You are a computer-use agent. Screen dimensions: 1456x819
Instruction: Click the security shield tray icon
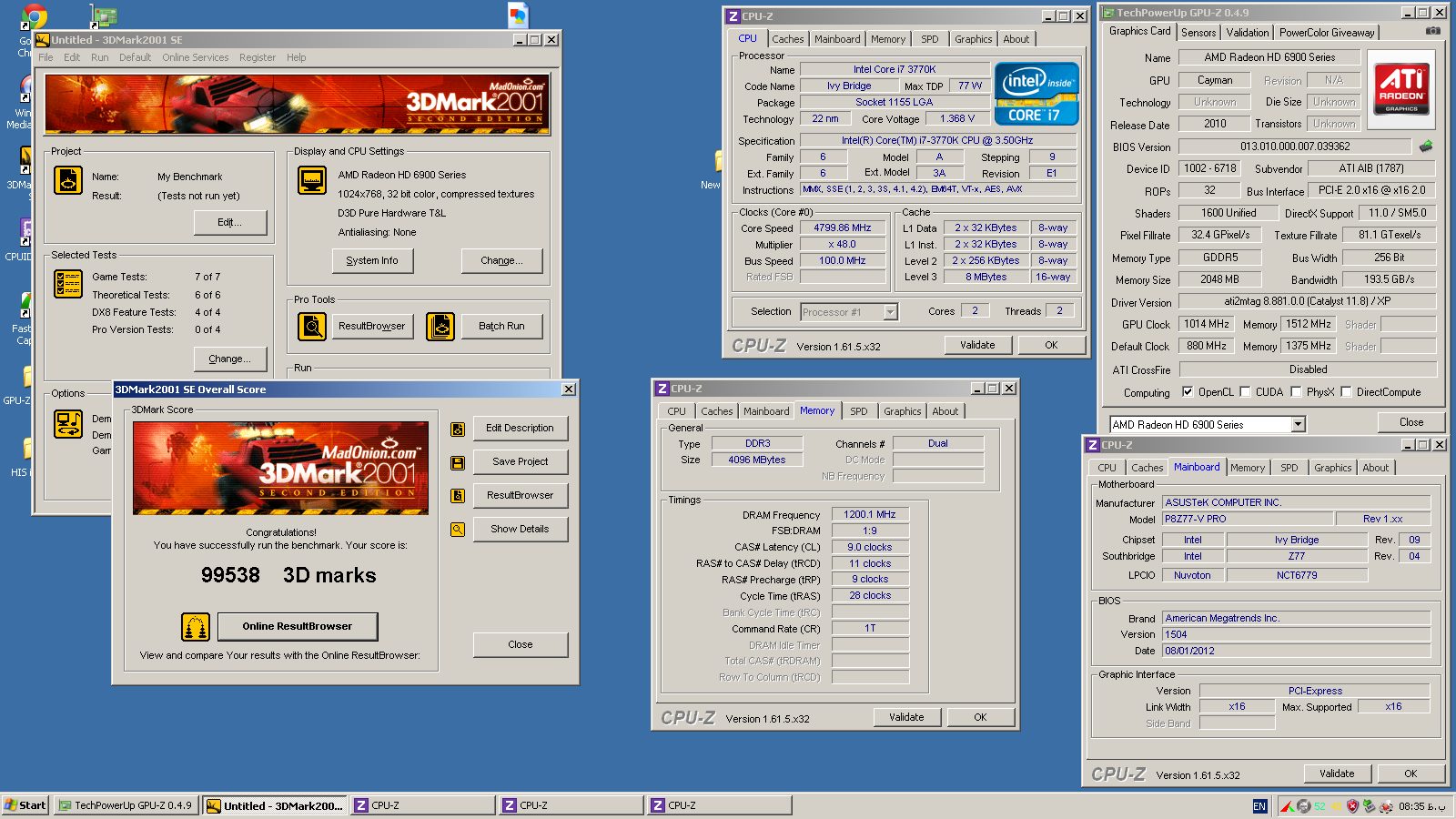(x=1352, y=806)
